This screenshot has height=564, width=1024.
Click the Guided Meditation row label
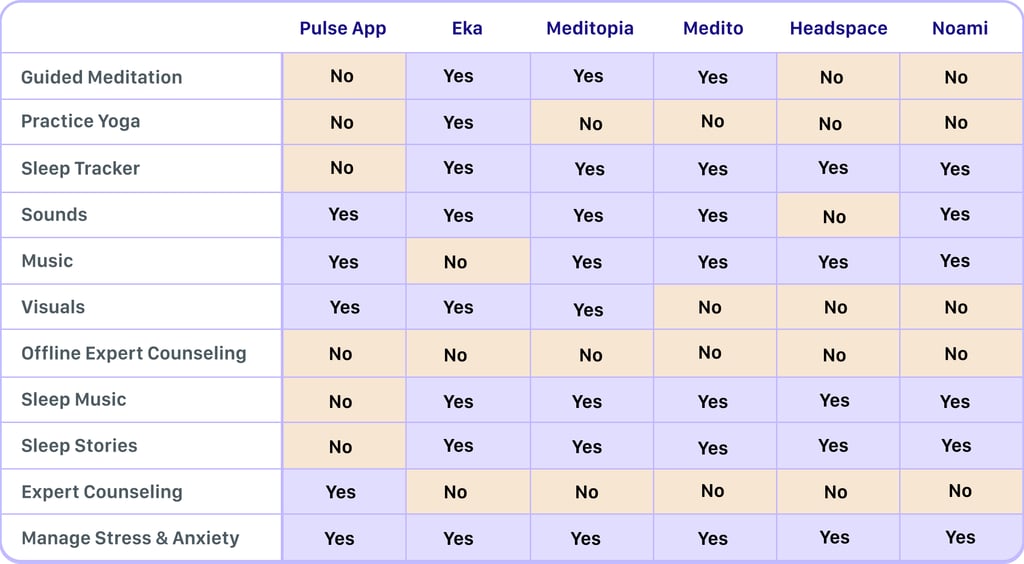[x=101, y=77]
